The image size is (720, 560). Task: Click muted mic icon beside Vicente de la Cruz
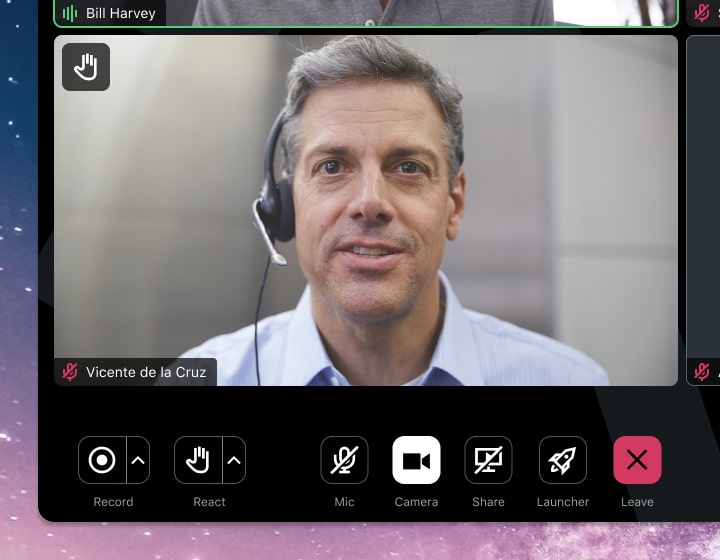coord(70,372)
